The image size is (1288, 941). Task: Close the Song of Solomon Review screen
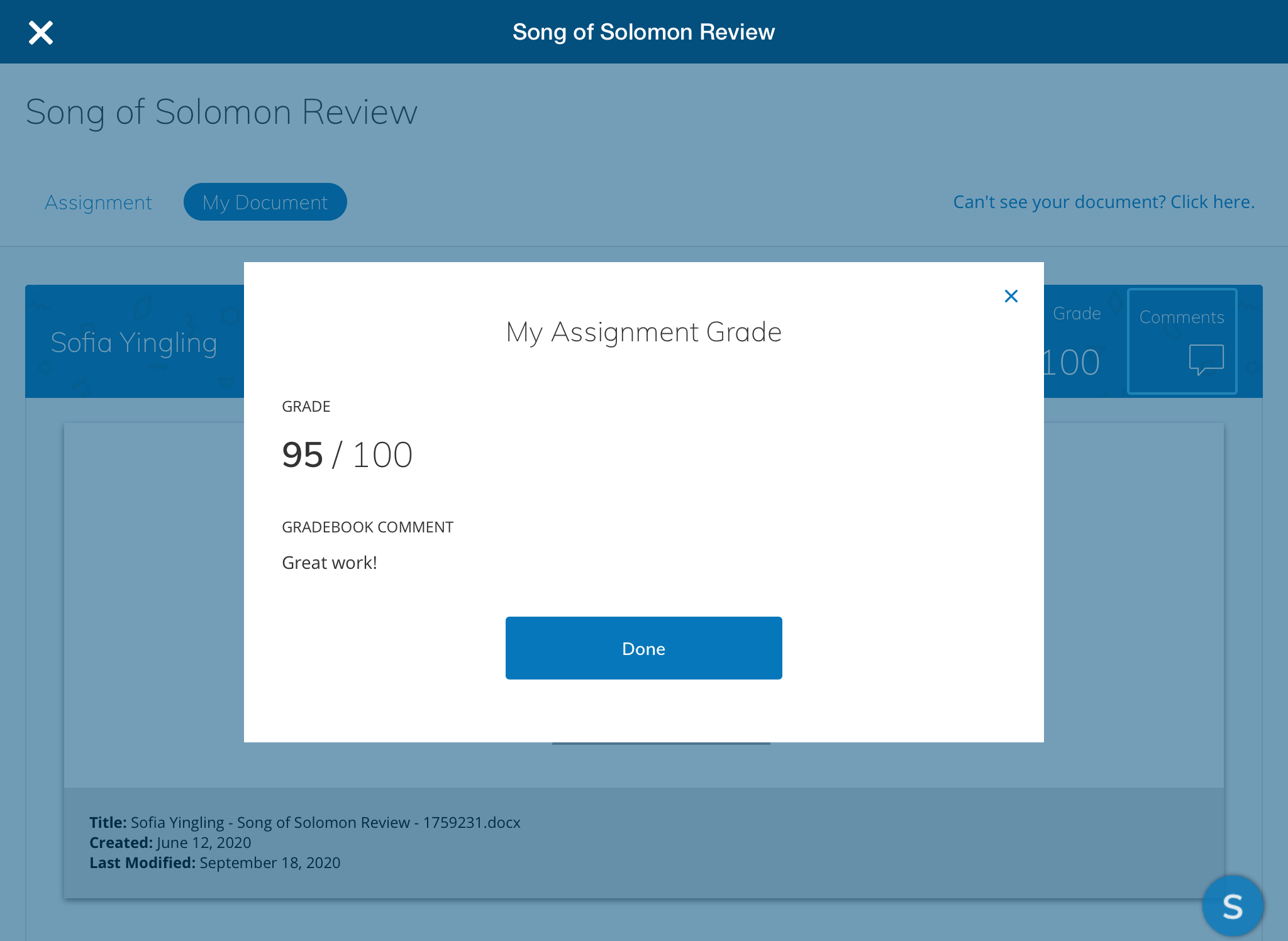pyautogui.click(x=41, y=33)
